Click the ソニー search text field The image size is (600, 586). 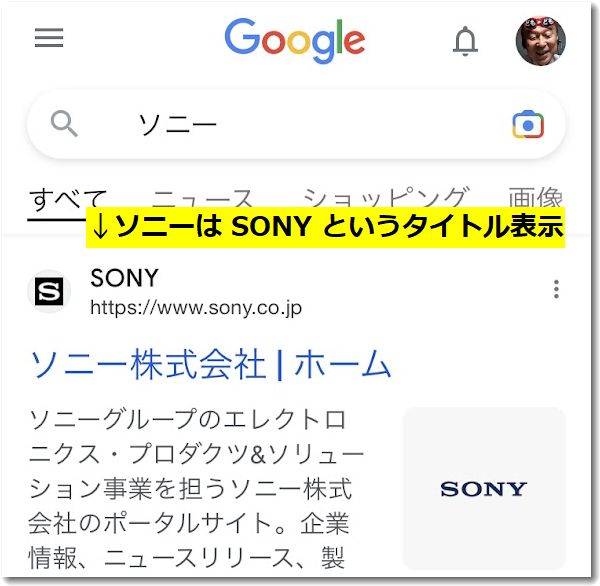[x=178, y=125]
